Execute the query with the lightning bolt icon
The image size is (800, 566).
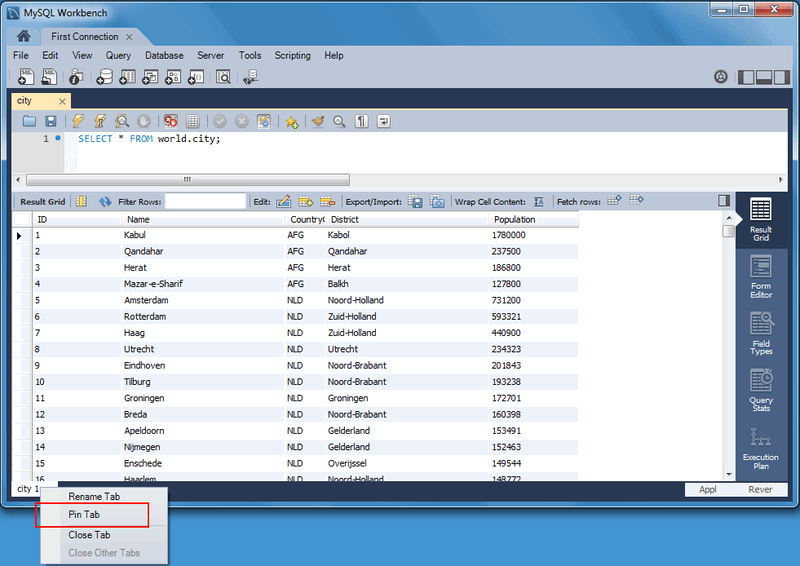[x=78, y=121]
